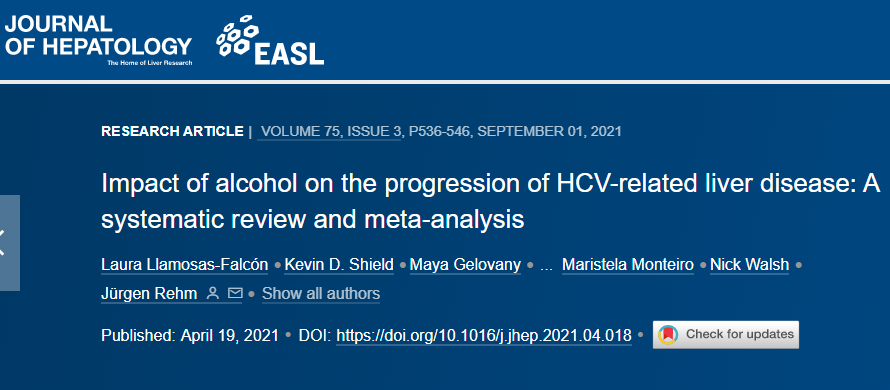Expand the hidden authors ellipsis
The width and height of the screenshot is (890, 390).
(x=547, y=265)
